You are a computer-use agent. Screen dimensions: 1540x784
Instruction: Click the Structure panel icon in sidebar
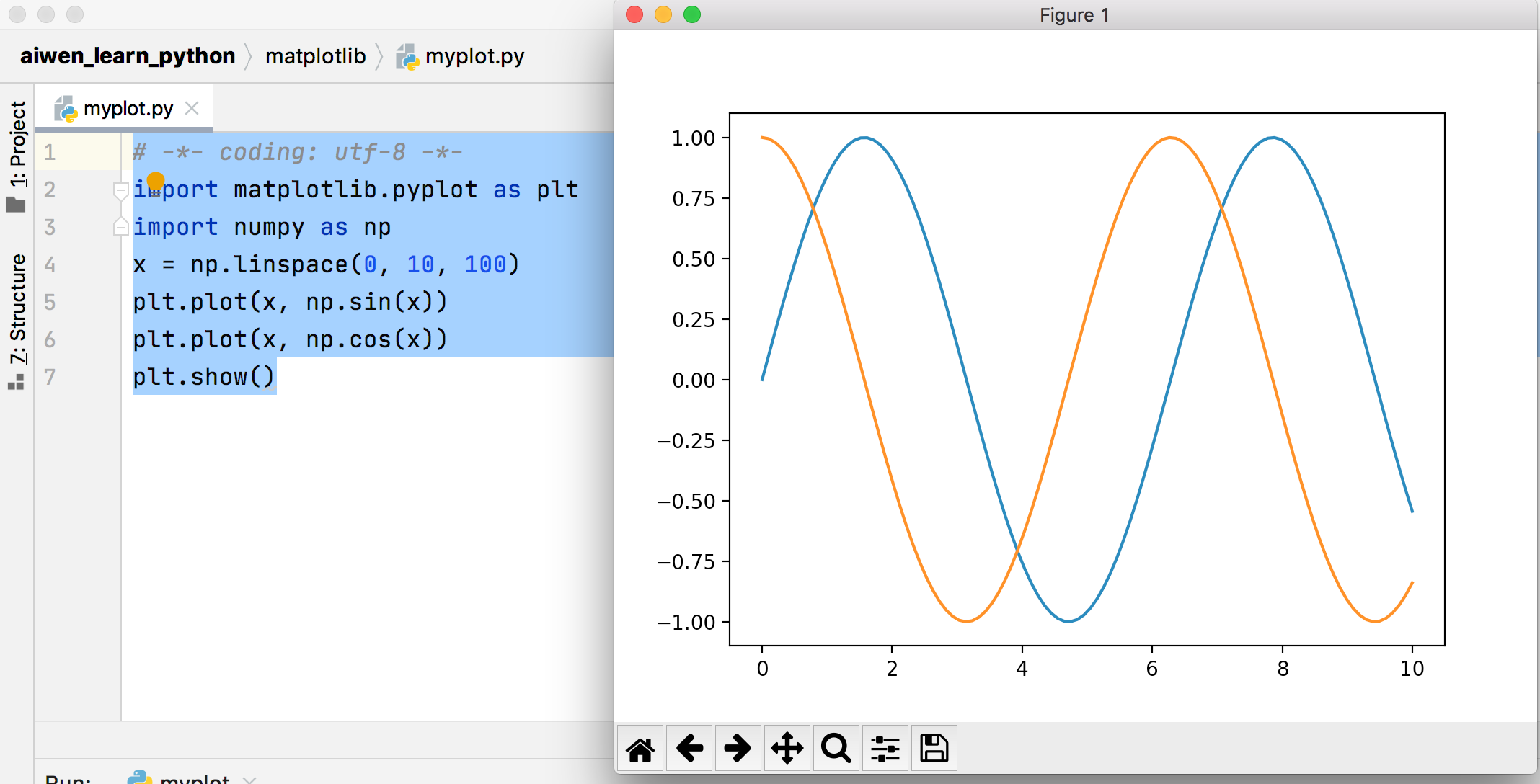pos(16,381)
